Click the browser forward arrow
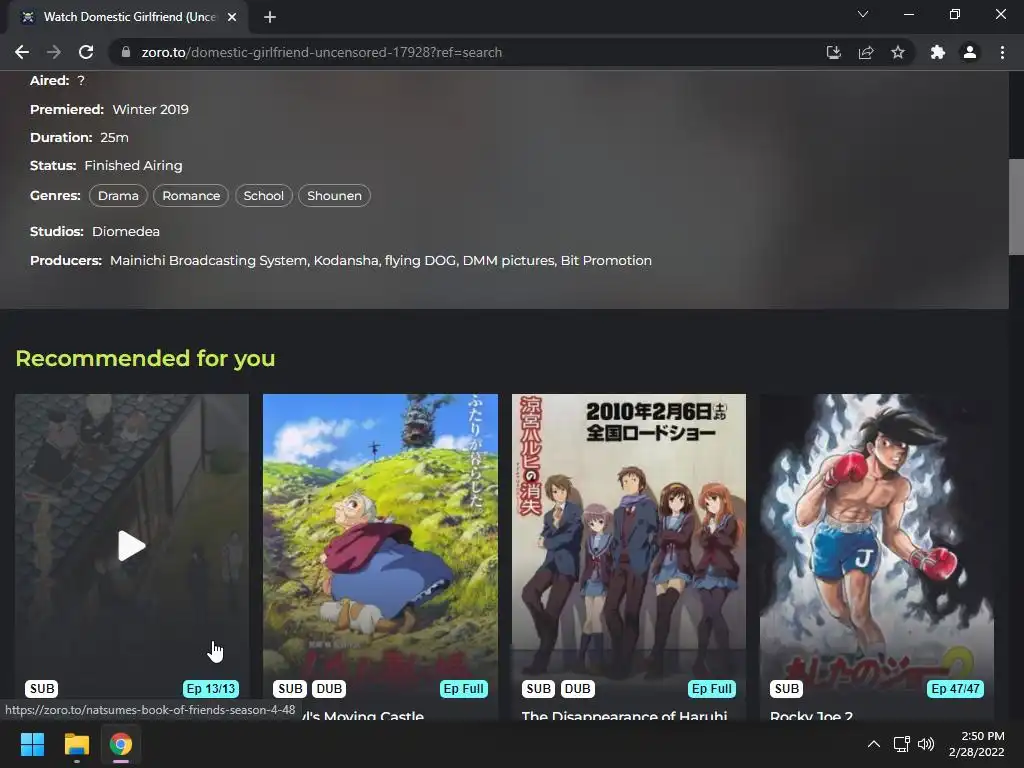1024x768 pixels. 54,52
